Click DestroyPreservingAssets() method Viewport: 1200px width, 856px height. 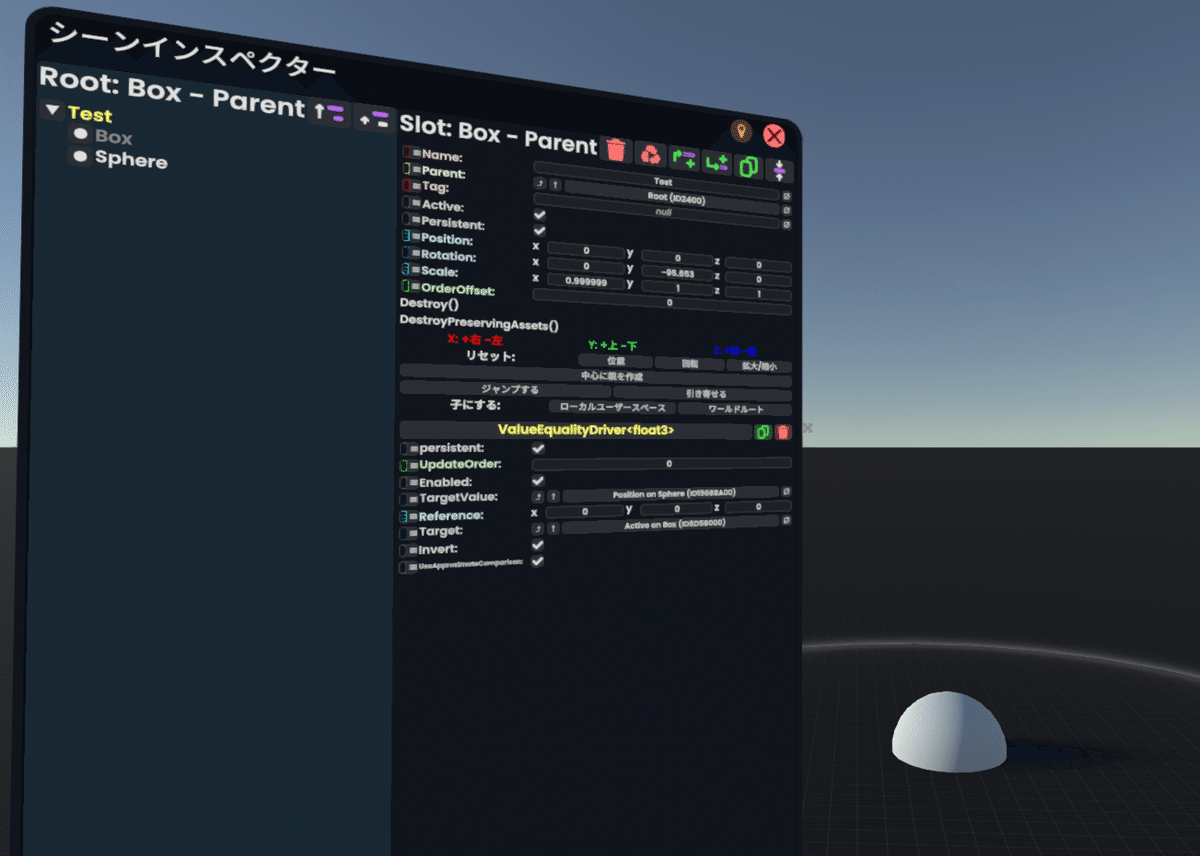tap(479, 324)
